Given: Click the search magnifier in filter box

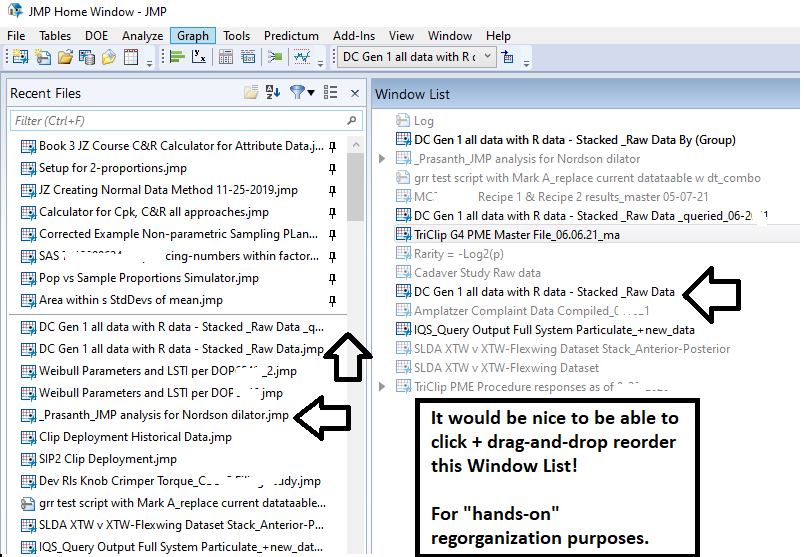Looking at the screenshot, I should [x=351, y=121].
